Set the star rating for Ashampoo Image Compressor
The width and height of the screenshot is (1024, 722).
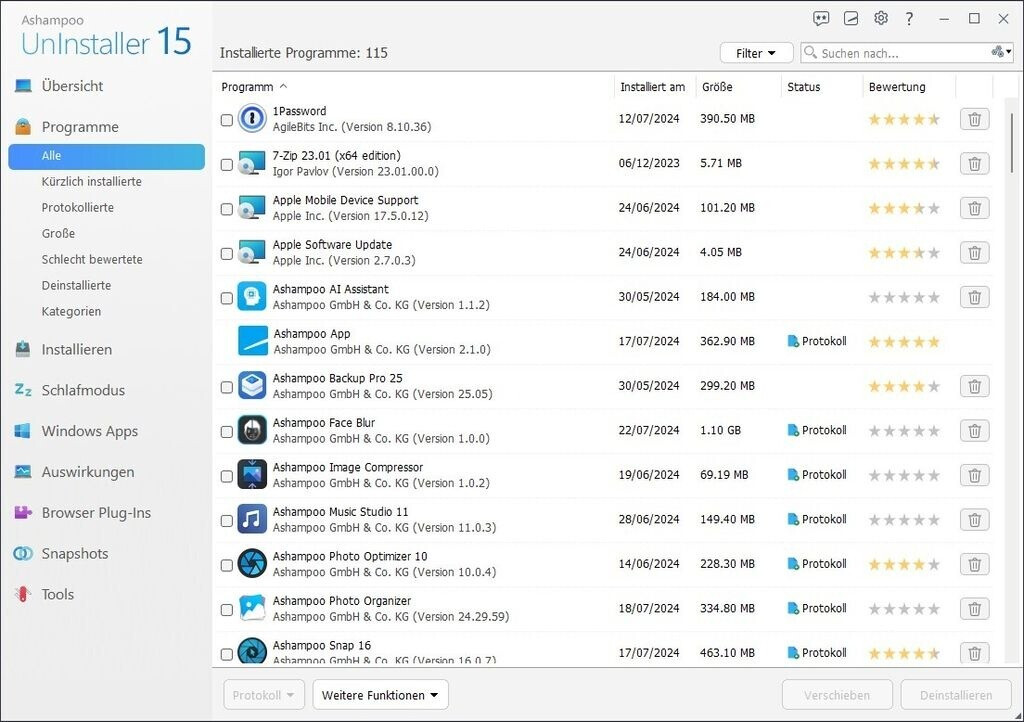coord(904,475)
